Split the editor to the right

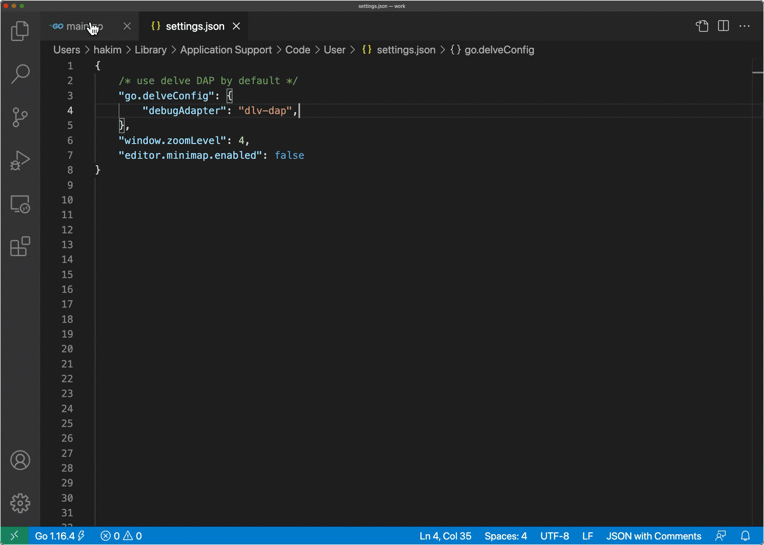[x=723, y=26]
